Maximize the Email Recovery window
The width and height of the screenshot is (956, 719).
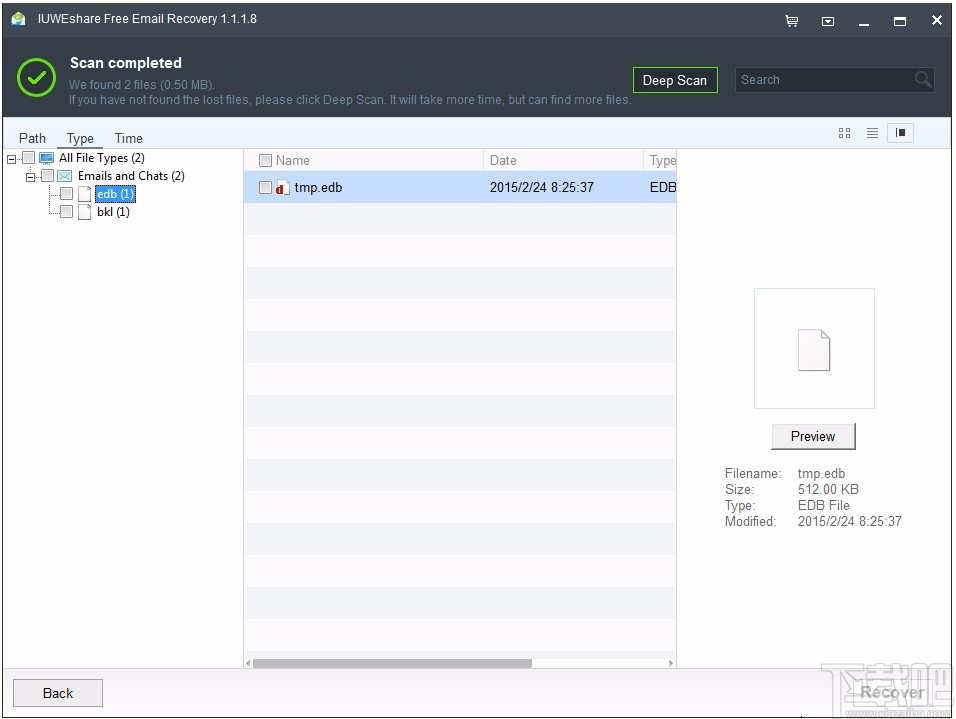point(899,21)
